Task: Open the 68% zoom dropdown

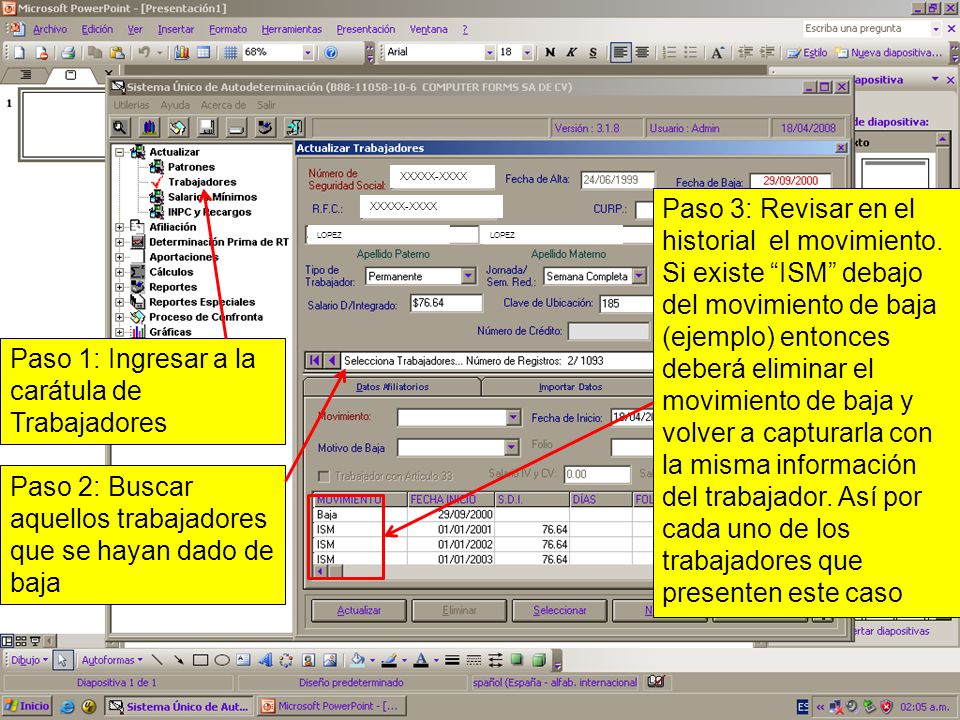Action: [307, 53]
